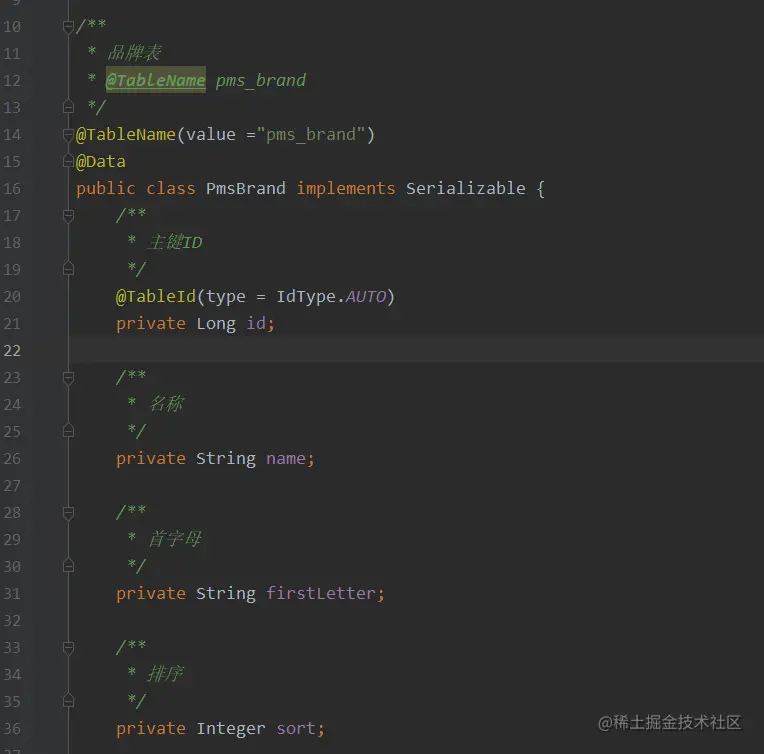Screen dimensions: 764x754
Task: Click the firstLetter field identifier
Action: (321, 593)
